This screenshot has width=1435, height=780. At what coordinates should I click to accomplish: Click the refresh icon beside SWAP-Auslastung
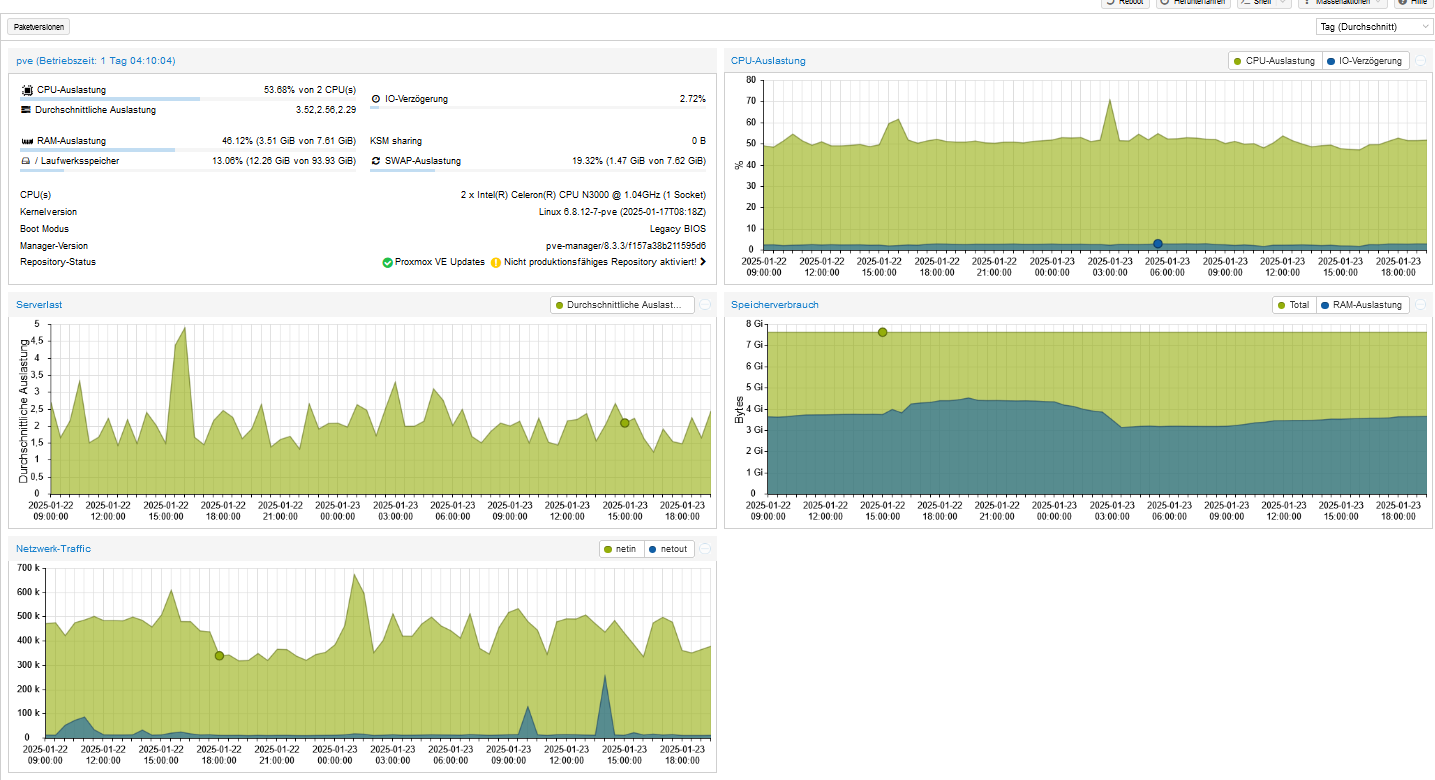click(376, 160)
